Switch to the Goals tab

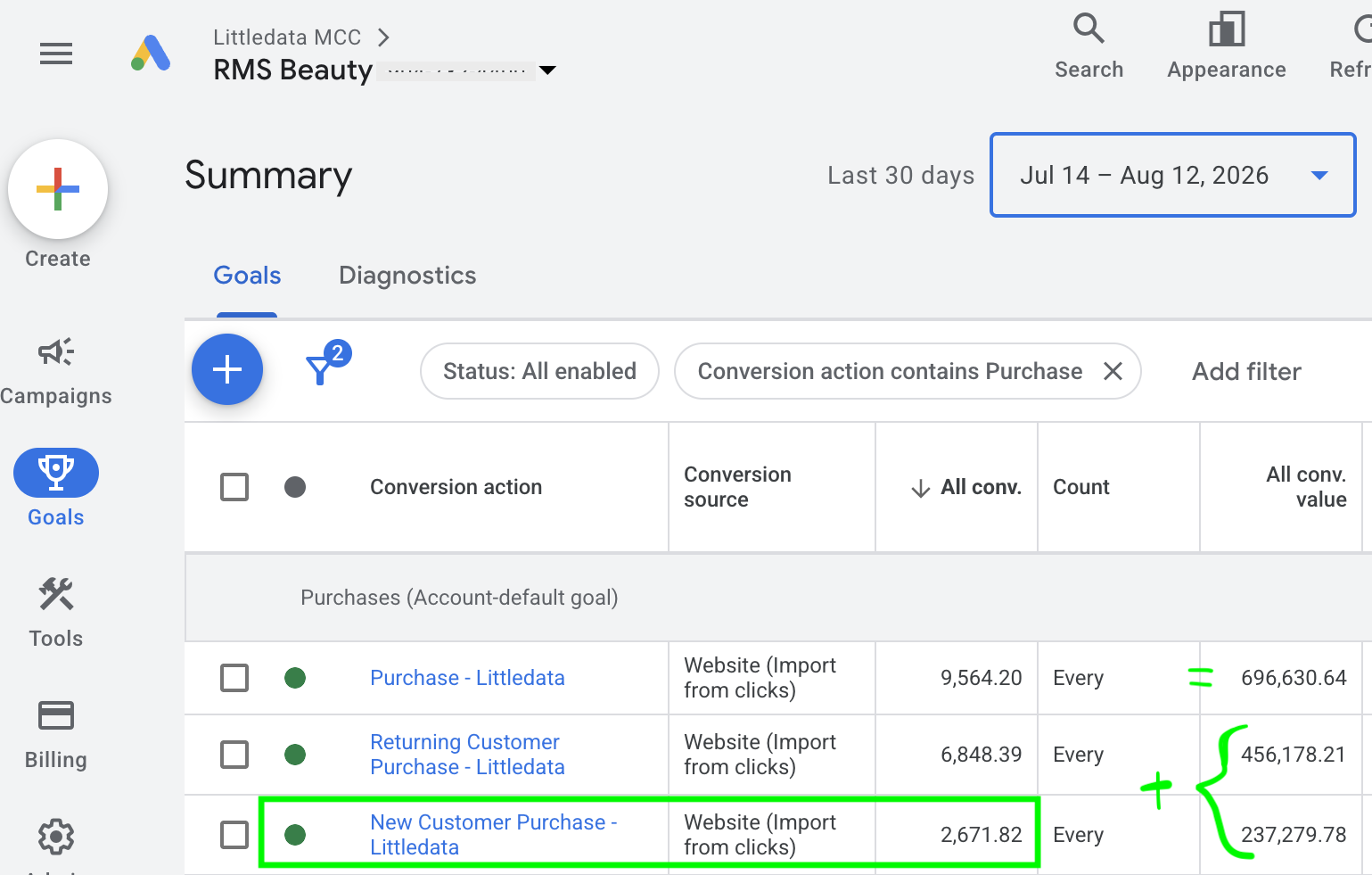point(247,276)
